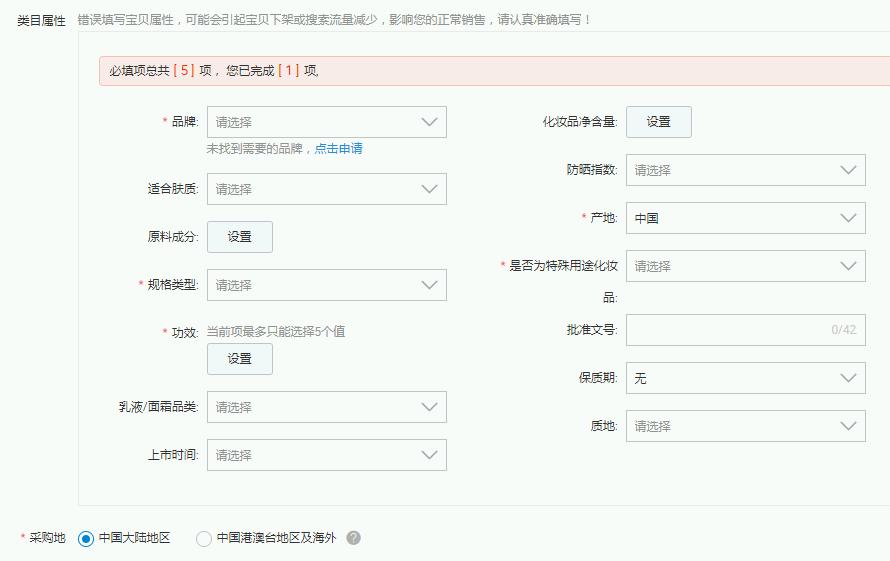
Task: Focus the 批准文号 input field
Action: (745, 330)
